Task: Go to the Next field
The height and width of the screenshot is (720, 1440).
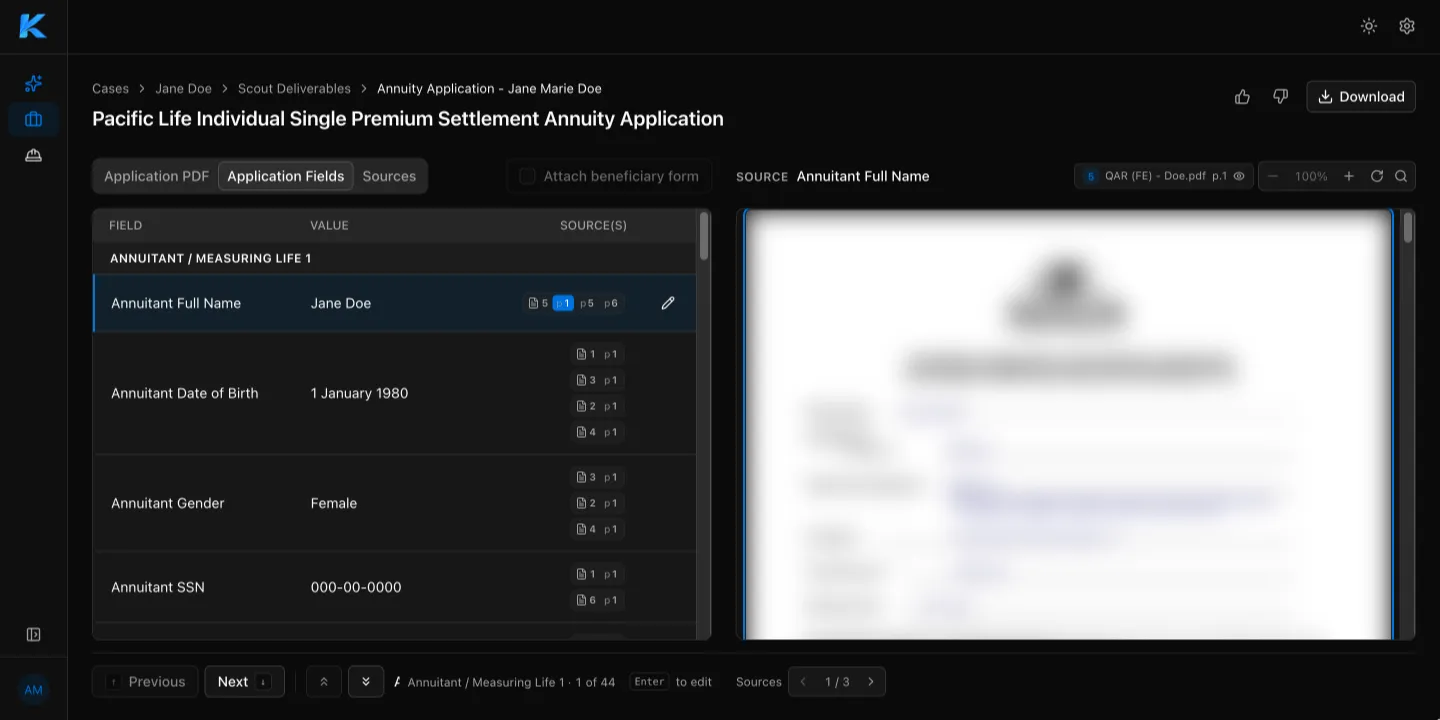Action: click(x=245, y=682)
